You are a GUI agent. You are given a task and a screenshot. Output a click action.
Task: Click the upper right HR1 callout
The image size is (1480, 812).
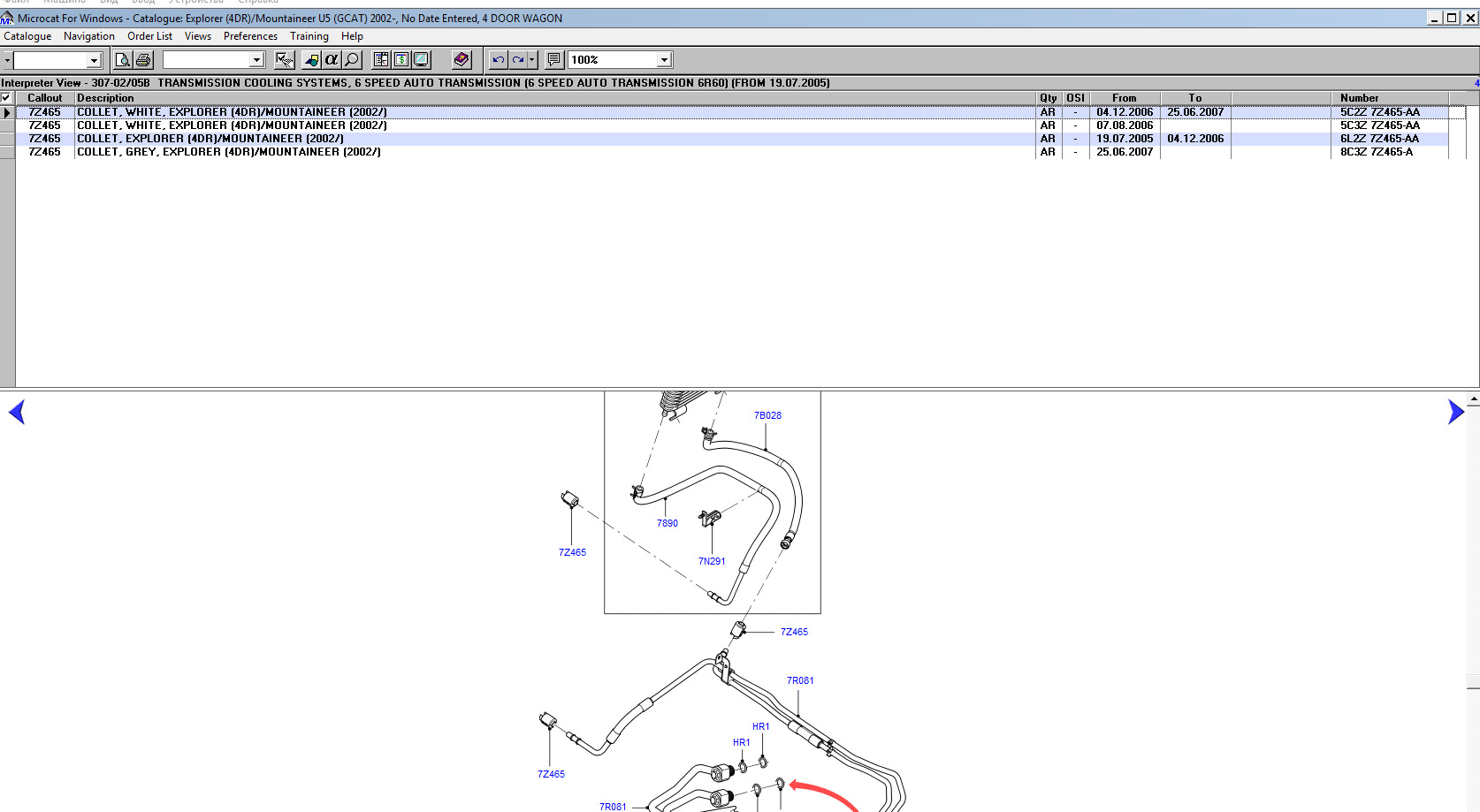click(x=761, y=726)
